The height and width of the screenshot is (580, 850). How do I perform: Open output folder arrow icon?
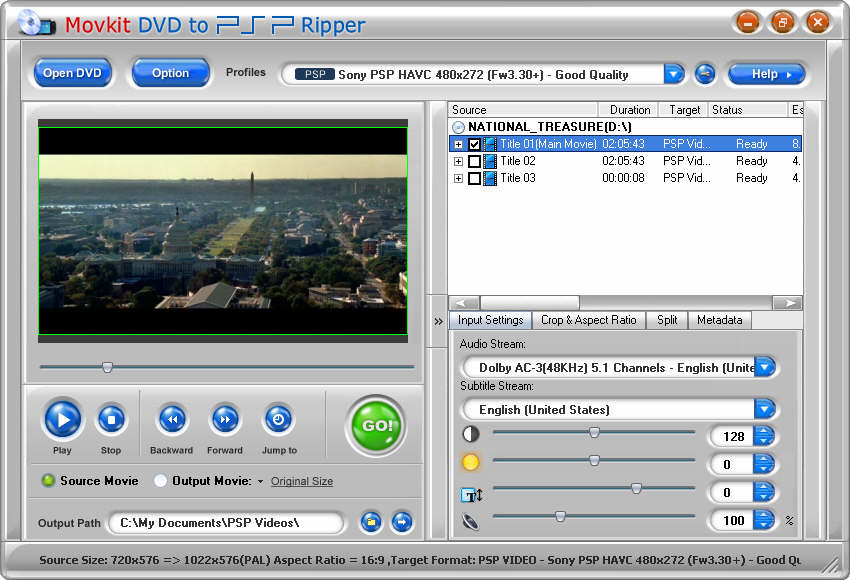[402, 523]
